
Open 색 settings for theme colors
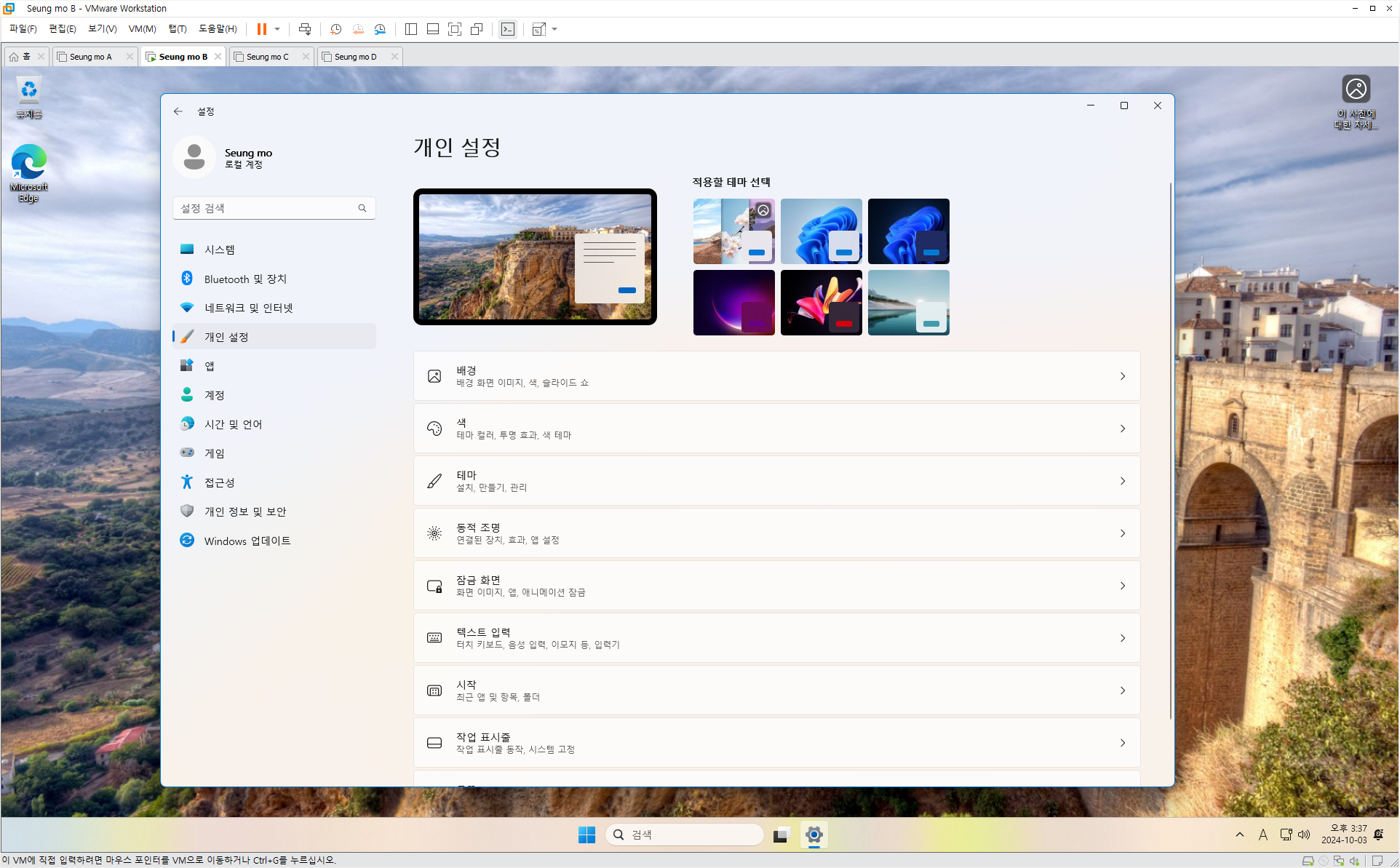[776, 428]
